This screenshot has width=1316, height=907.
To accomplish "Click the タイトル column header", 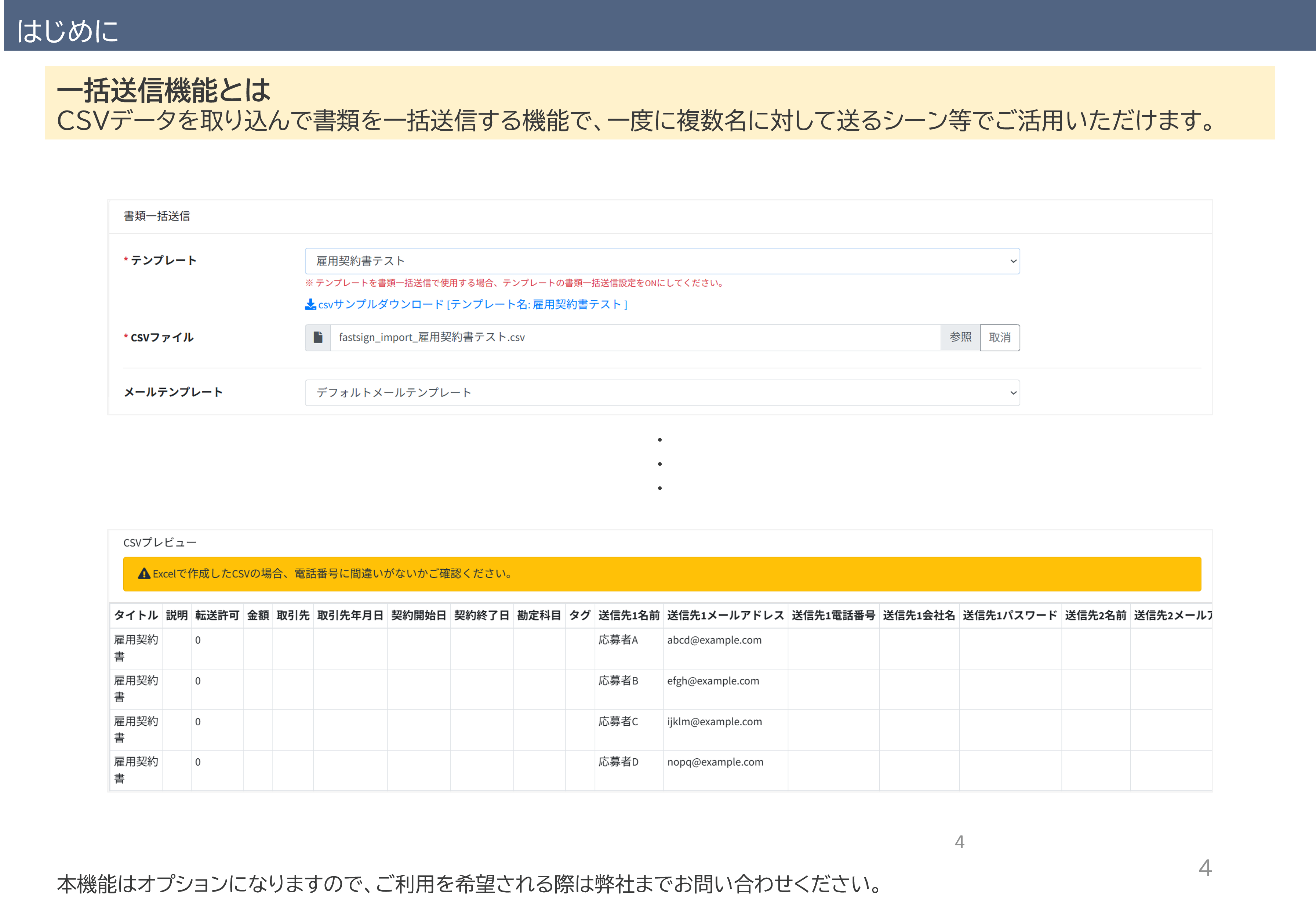I will click(x=136, y=616).
